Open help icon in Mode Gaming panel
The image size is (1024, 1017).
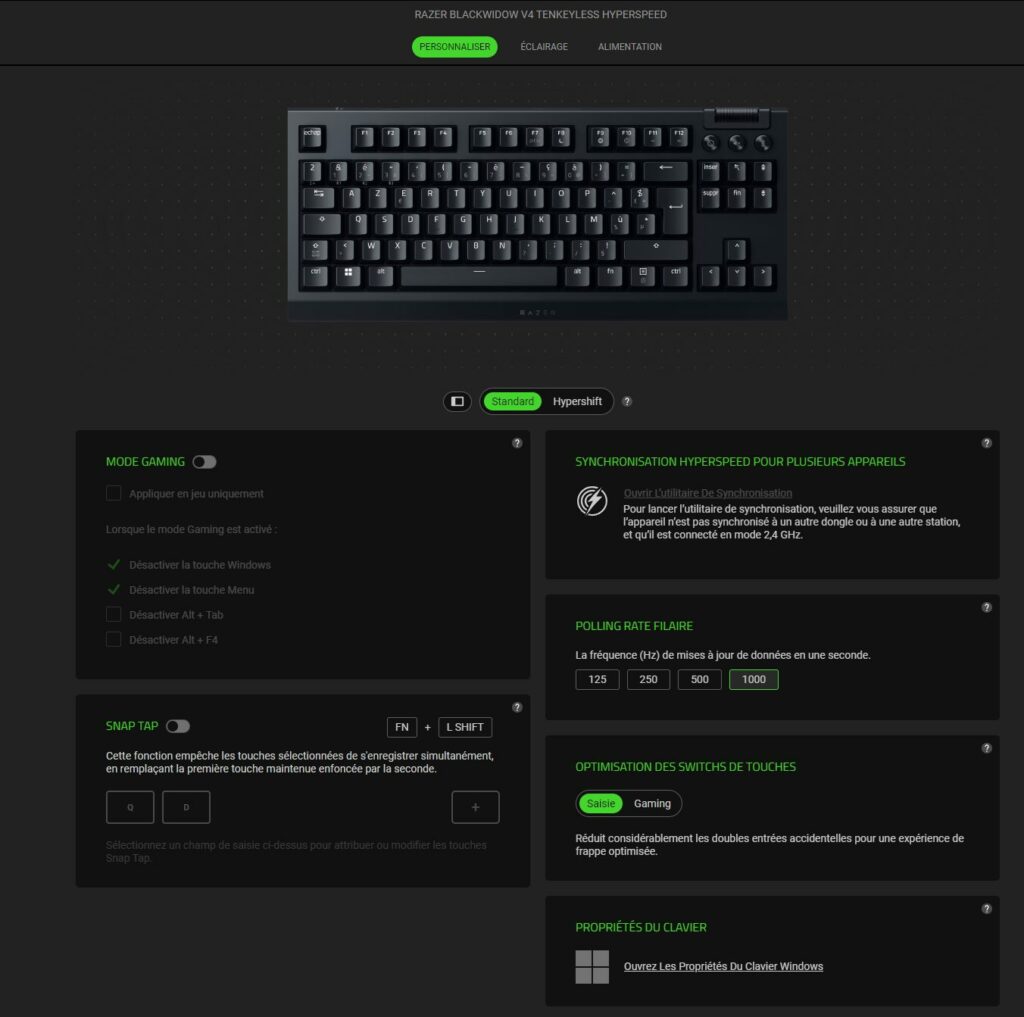click(517, 443)
